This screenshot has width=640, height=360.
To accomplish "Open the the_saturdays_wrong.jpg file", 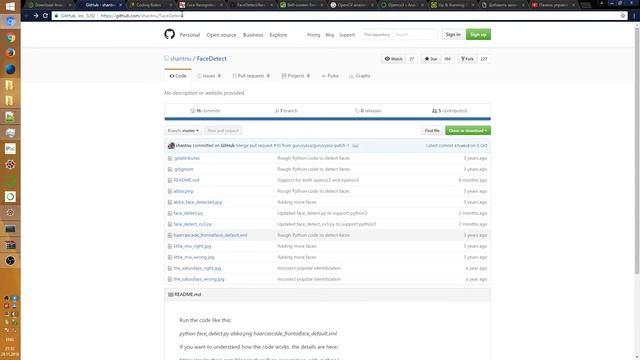I will (199, 279).
